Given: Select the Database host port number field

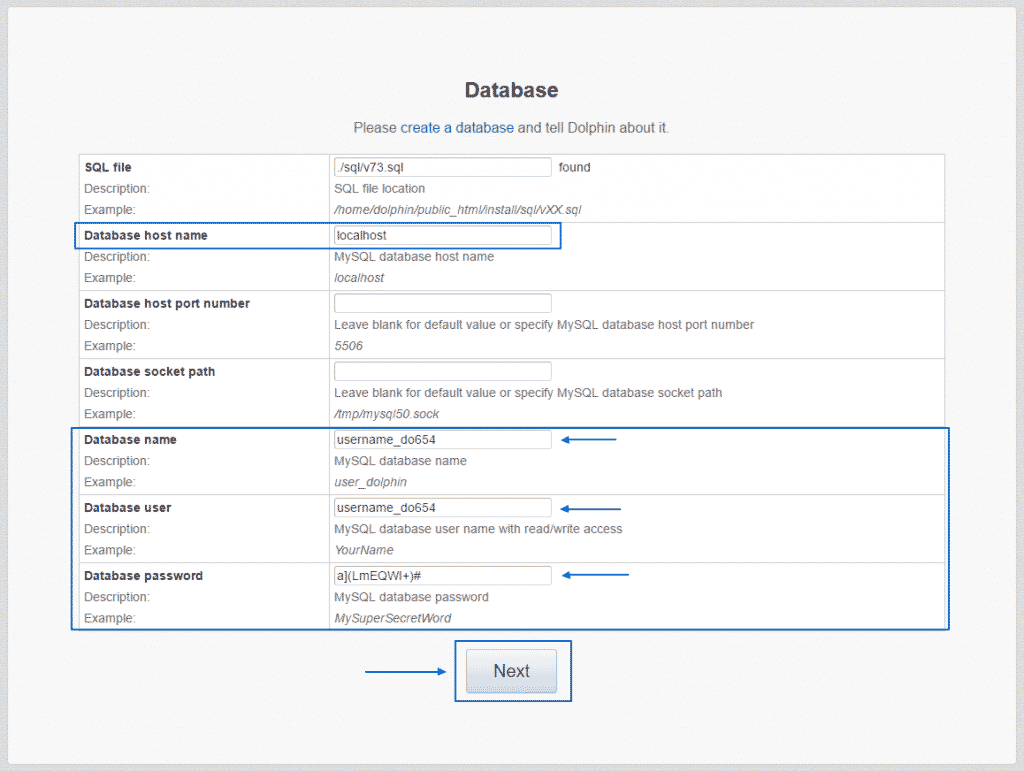Looking at the screenshot, I should tap(442, 302).
